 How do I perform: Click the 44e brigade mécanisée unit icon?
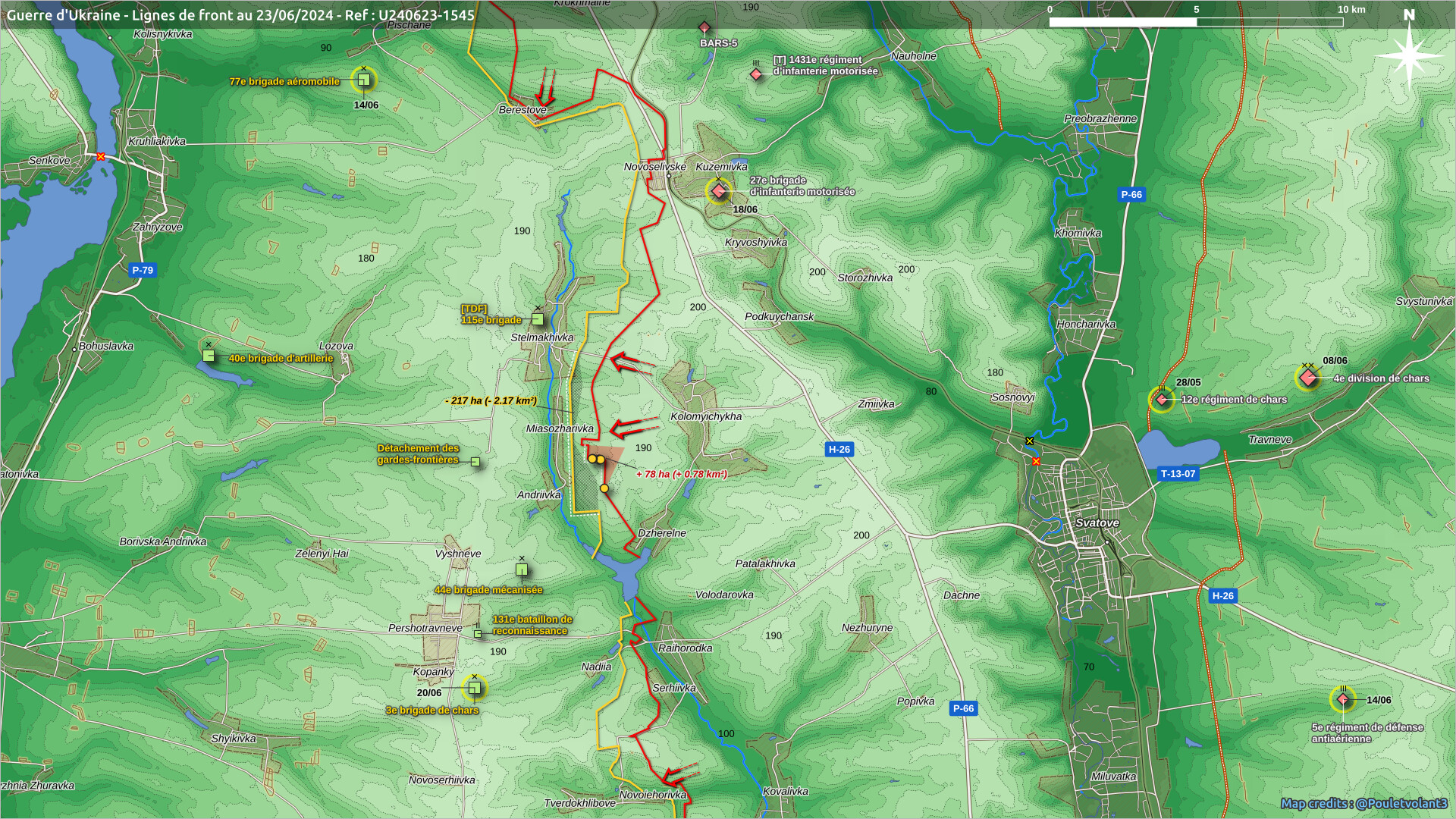(522, 570)
